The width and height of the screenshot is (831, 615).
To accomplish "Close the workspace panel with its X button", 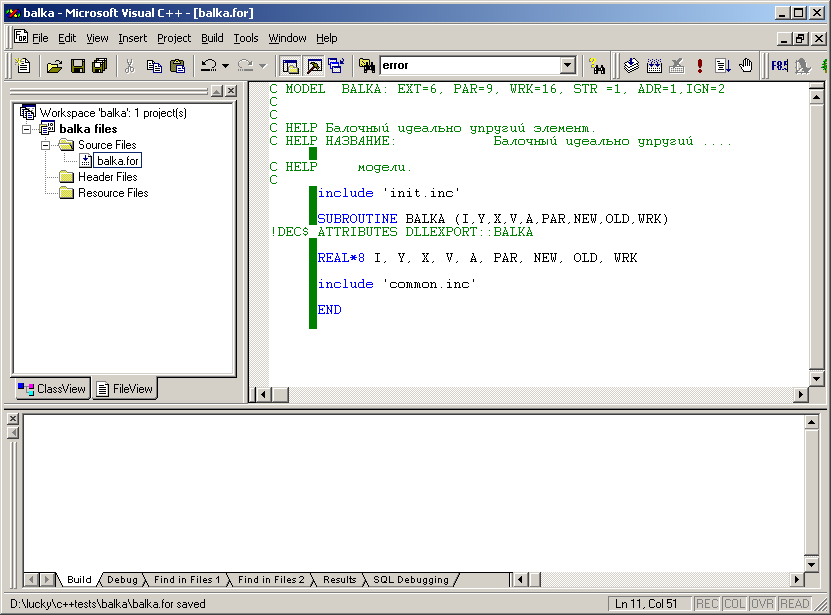I will point(231,91).
